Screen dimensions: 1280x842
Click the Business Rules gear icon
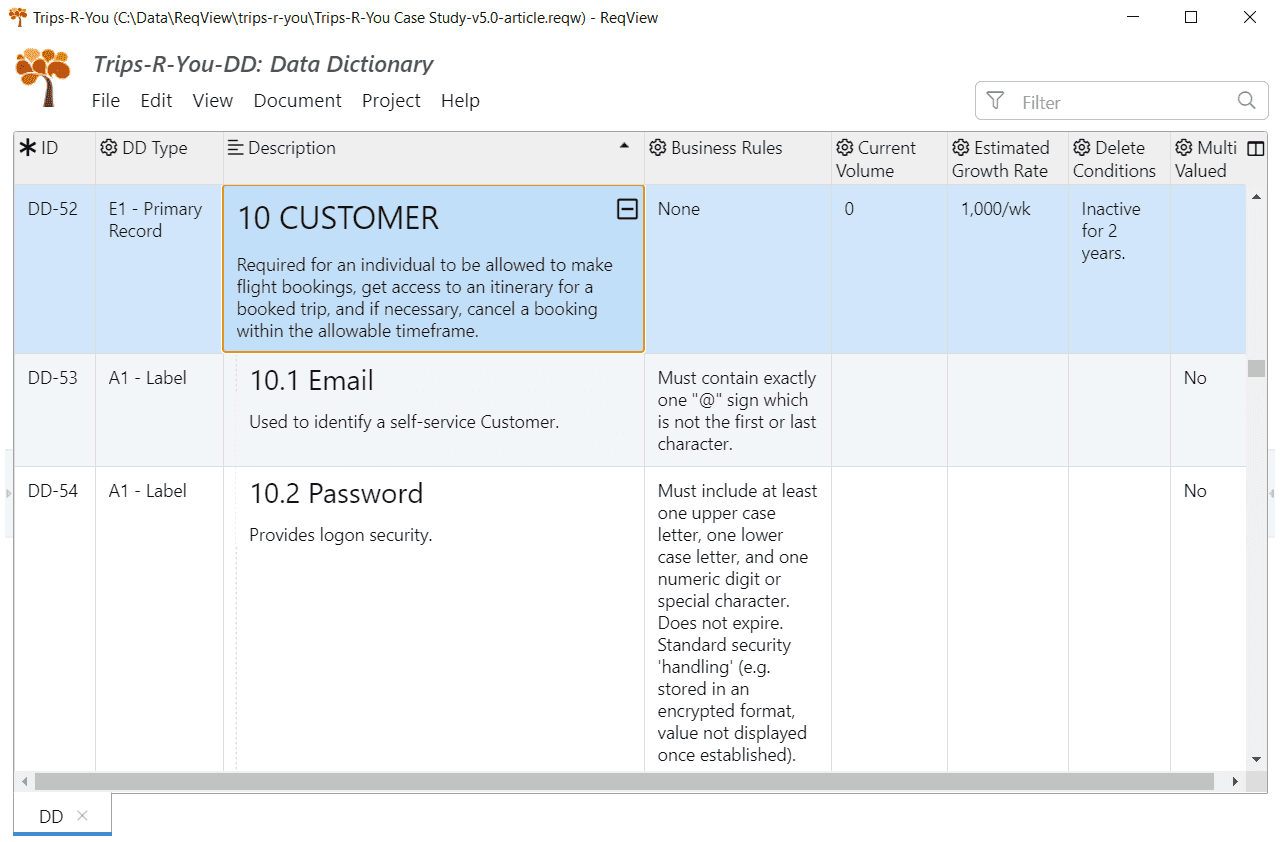coord(658,149)
